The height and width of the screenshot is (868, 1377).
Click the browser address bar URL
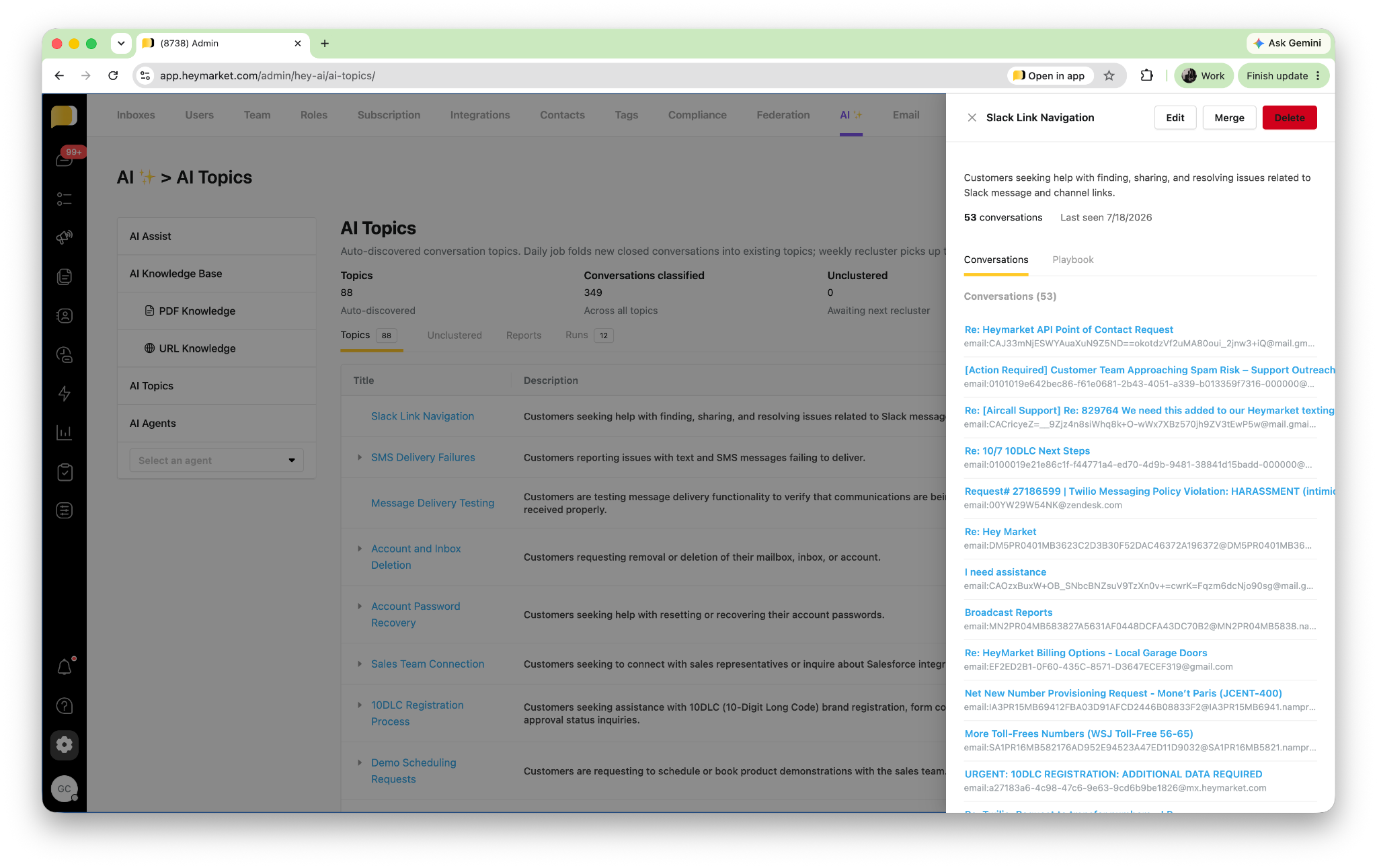click(x=268, y=76)
